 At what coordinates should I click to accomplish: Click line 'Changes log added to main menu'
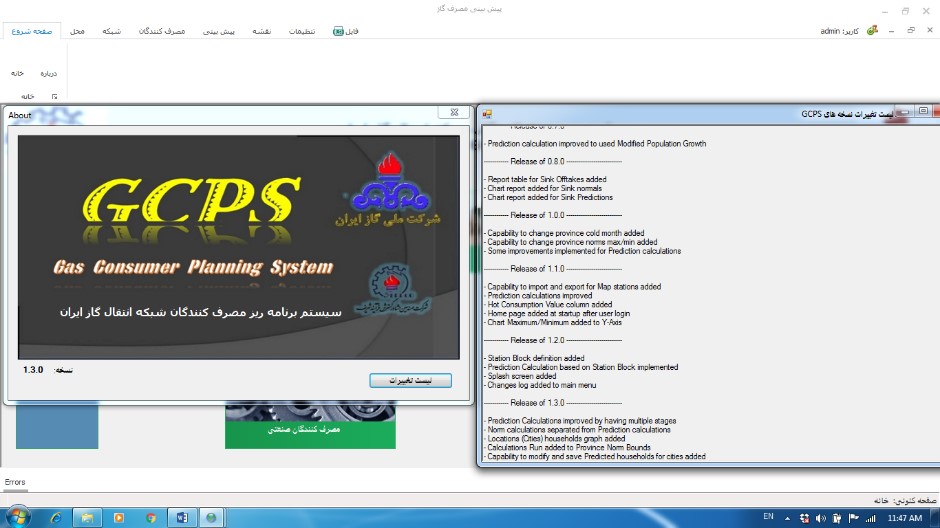click(541, 385)
